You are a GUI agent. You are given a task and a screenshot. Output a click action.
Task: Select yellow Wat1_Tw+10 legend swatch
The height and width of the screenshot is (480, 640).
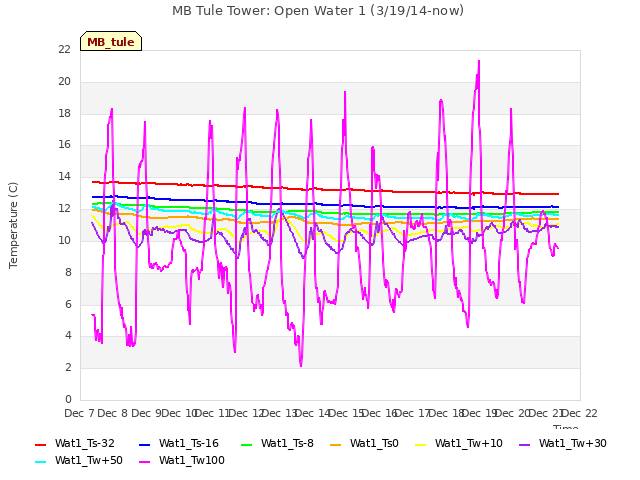point(421,444)
